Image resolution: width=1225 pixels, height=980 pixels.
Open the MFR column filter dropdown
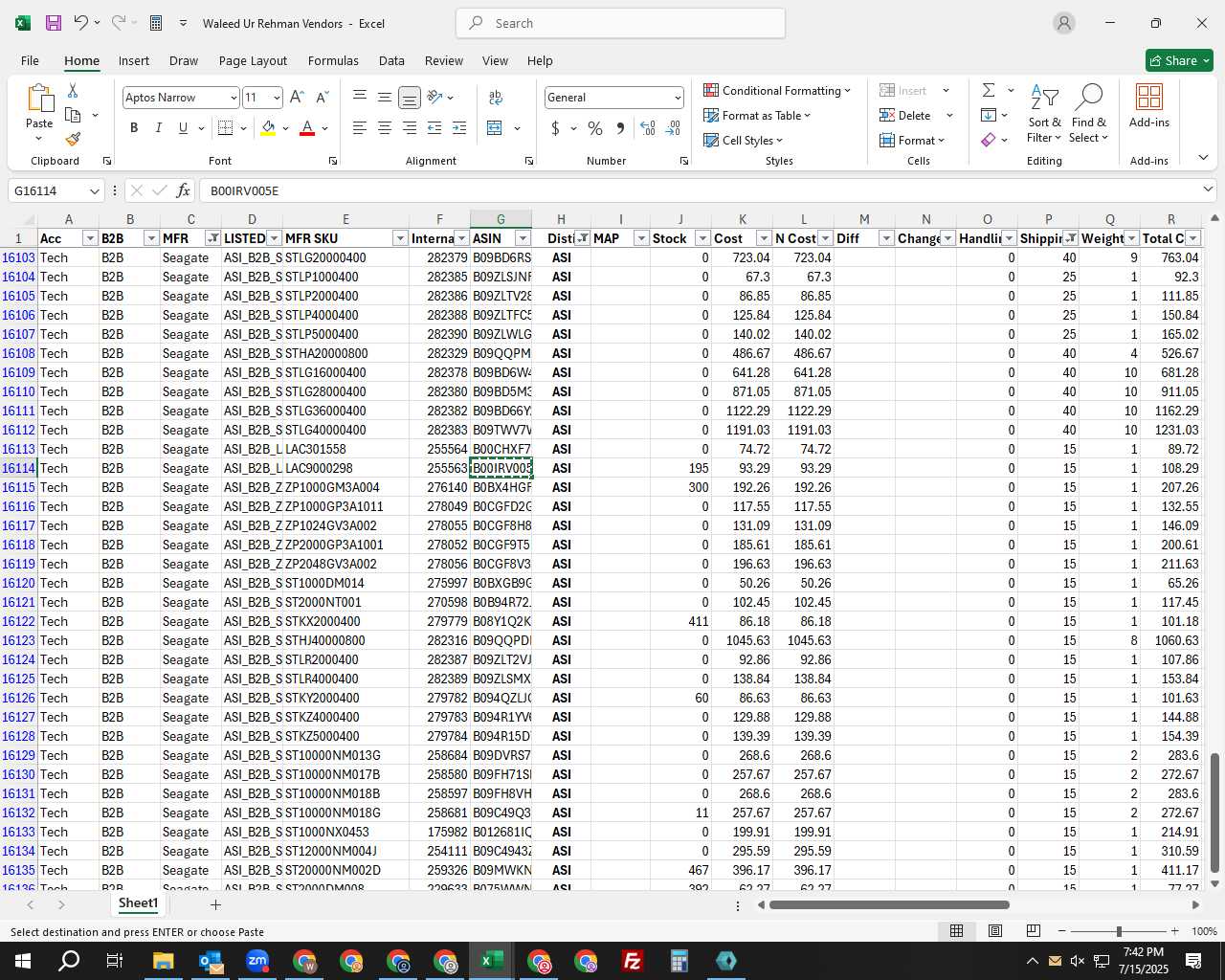(x=212, y=238)
